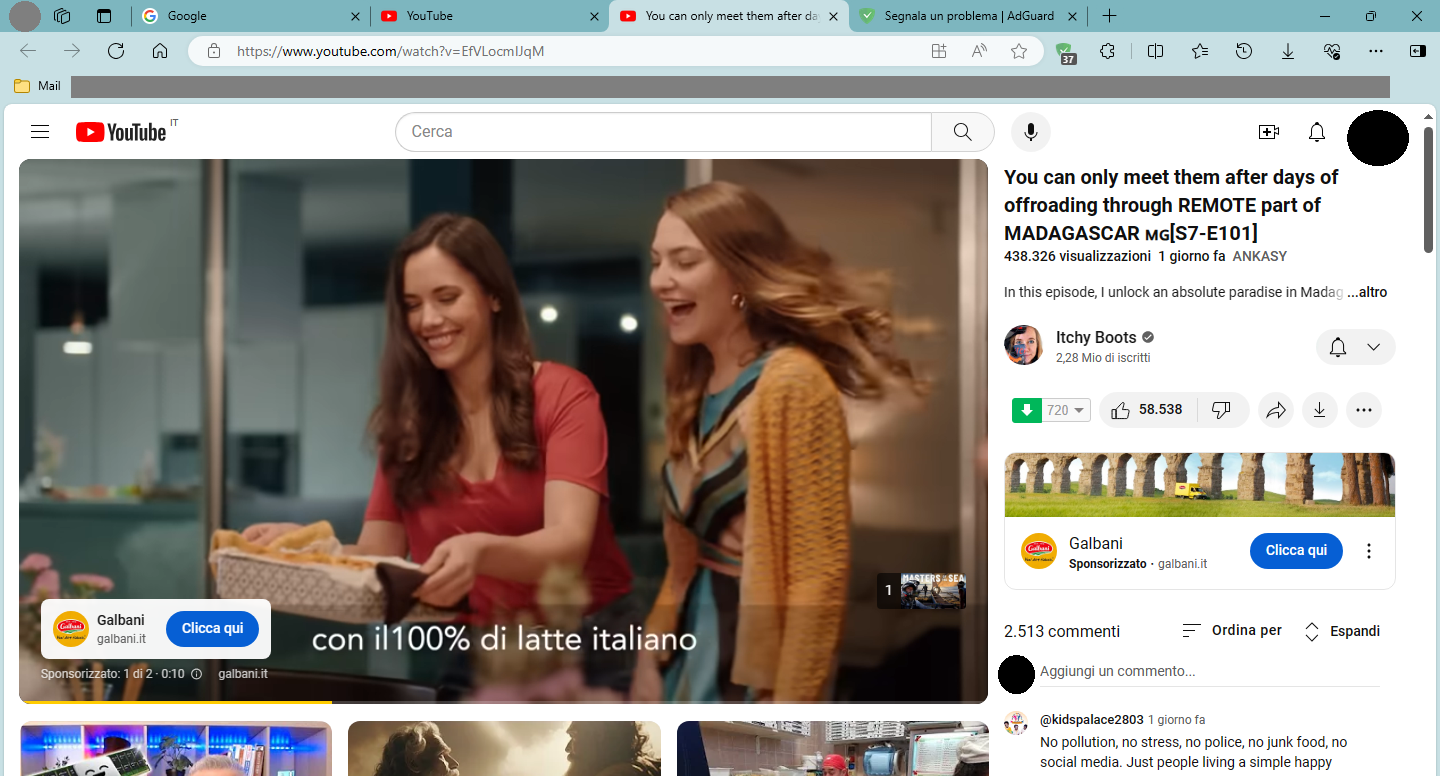1440x776 pixels.
Task: Toggle dislike on the video
Action: pos(1222,409)
